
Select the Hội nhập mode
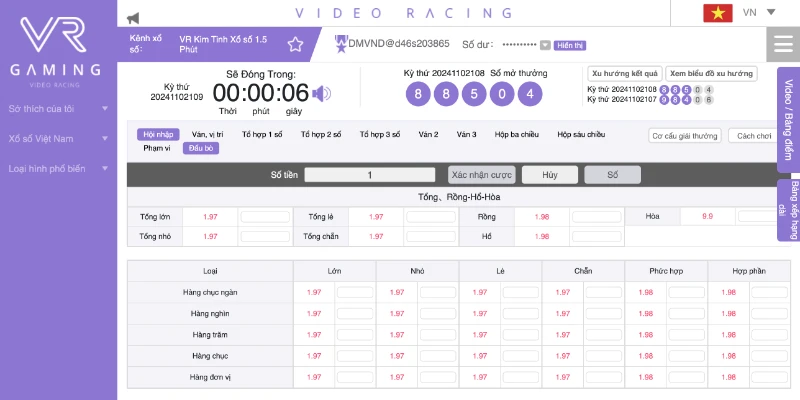157,134
